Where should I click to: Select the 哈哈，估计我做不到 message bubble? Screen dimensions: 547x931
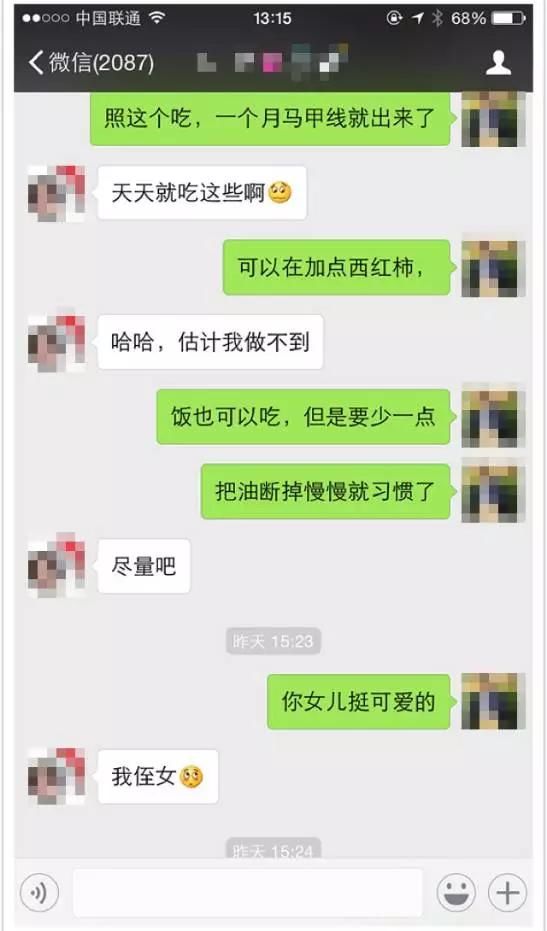[211, 342]
